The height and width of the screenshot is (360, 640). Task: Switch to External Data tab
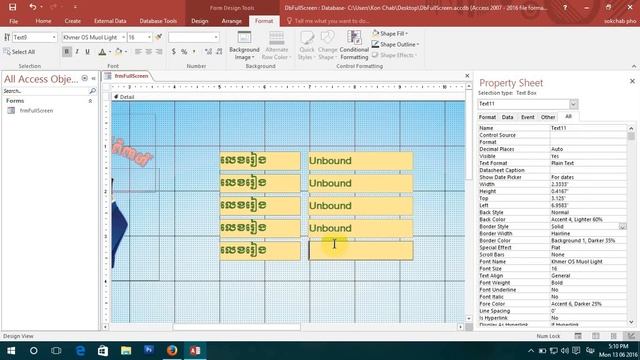110,21
